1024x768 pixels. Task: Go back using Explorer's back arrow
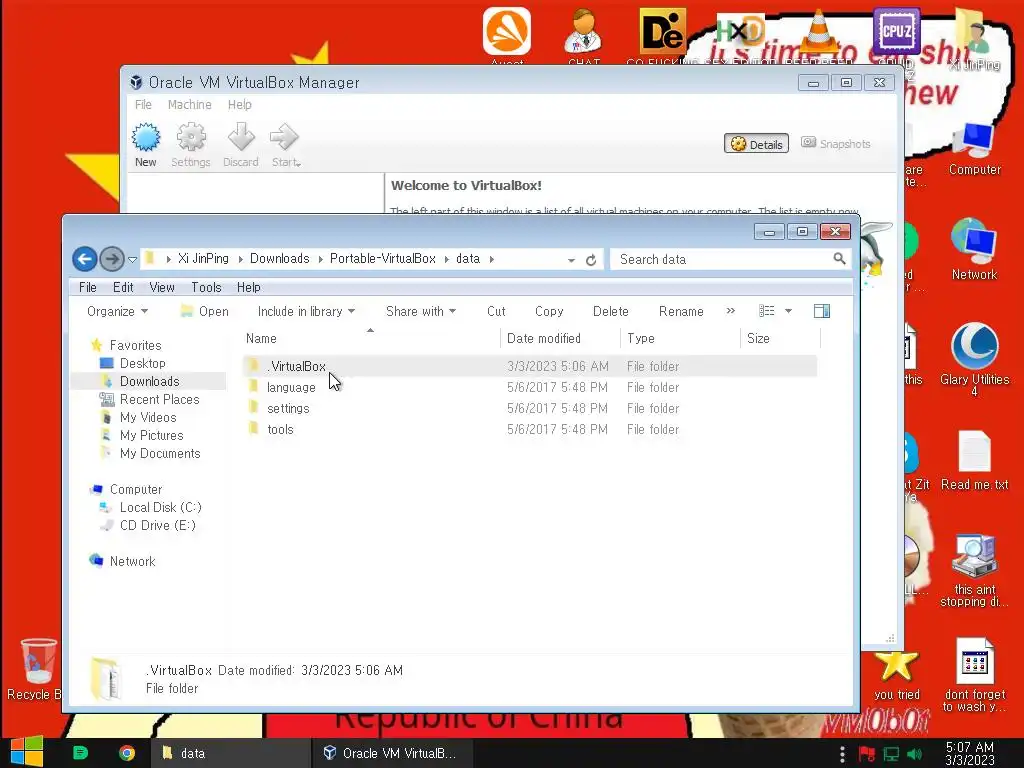coord(85,259)
